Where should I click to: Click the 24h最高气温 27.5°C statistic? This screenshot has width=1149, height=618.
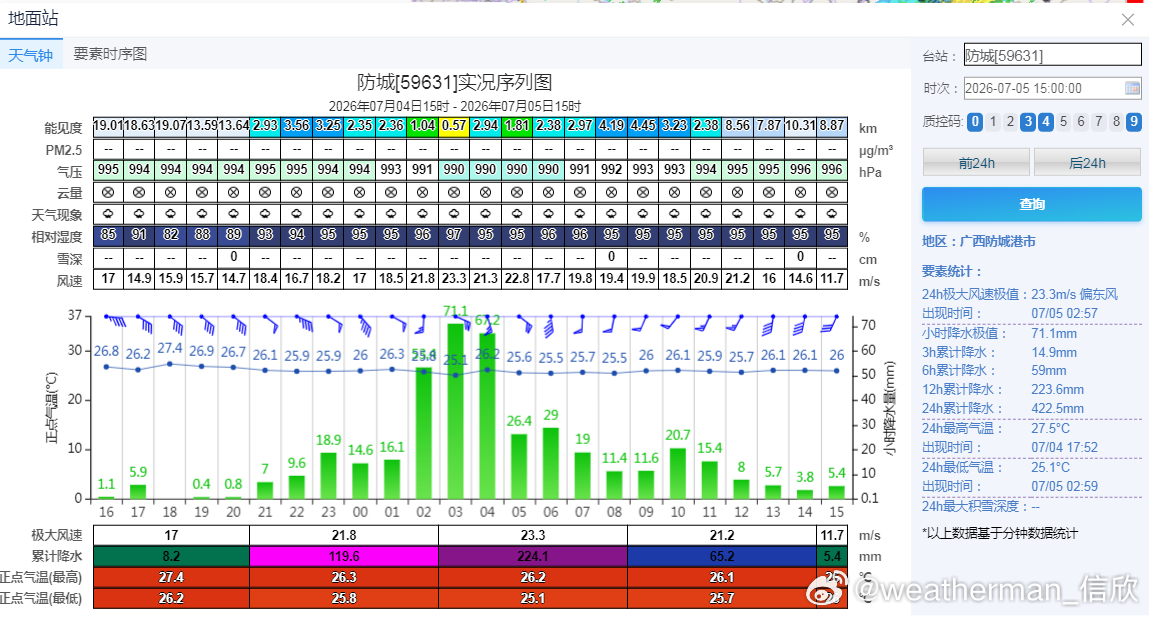click(x=997, y=428)
